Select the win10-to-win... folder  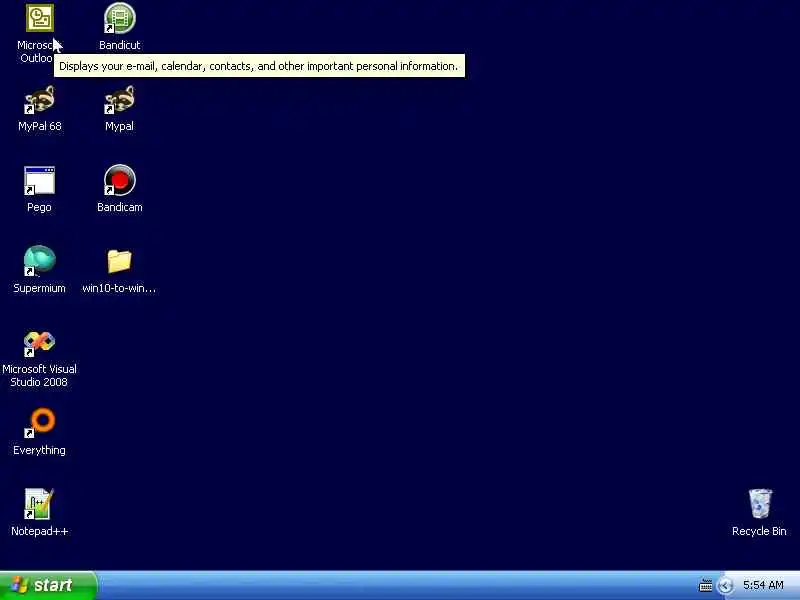coord(119,261)
